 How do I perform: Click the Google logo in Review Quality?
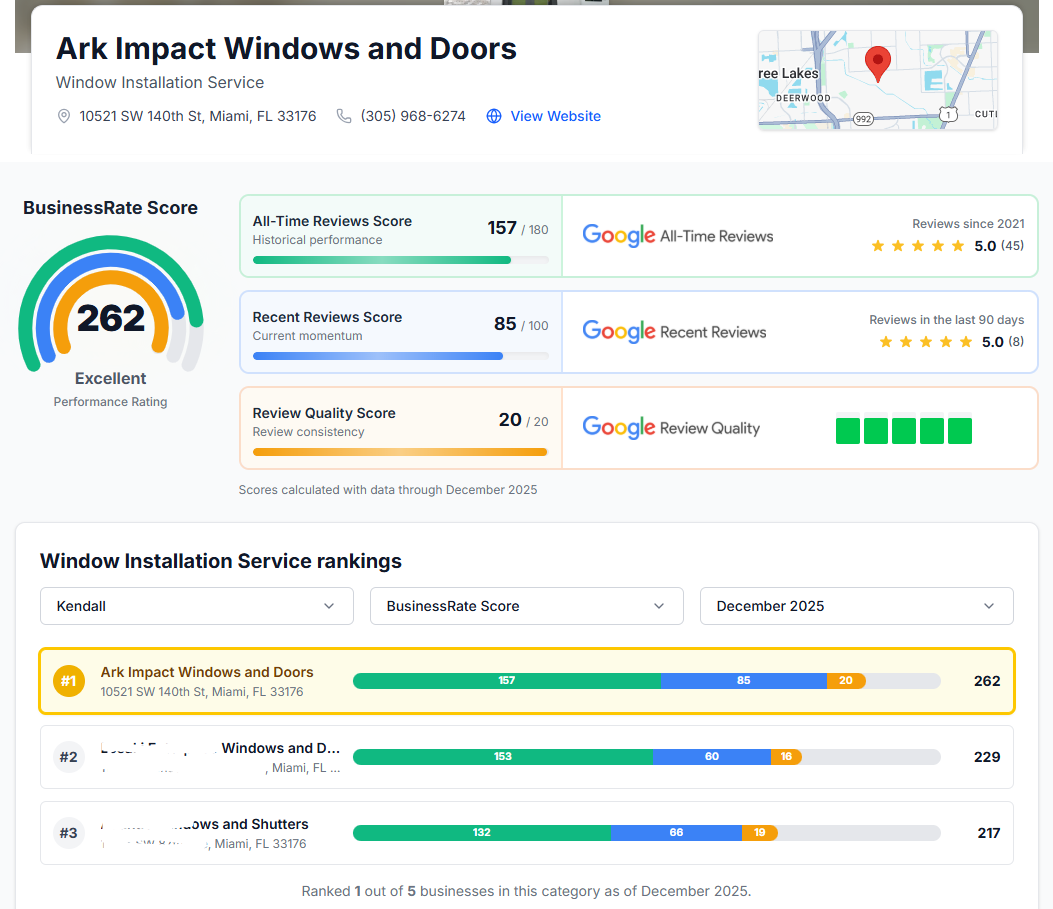619,428
